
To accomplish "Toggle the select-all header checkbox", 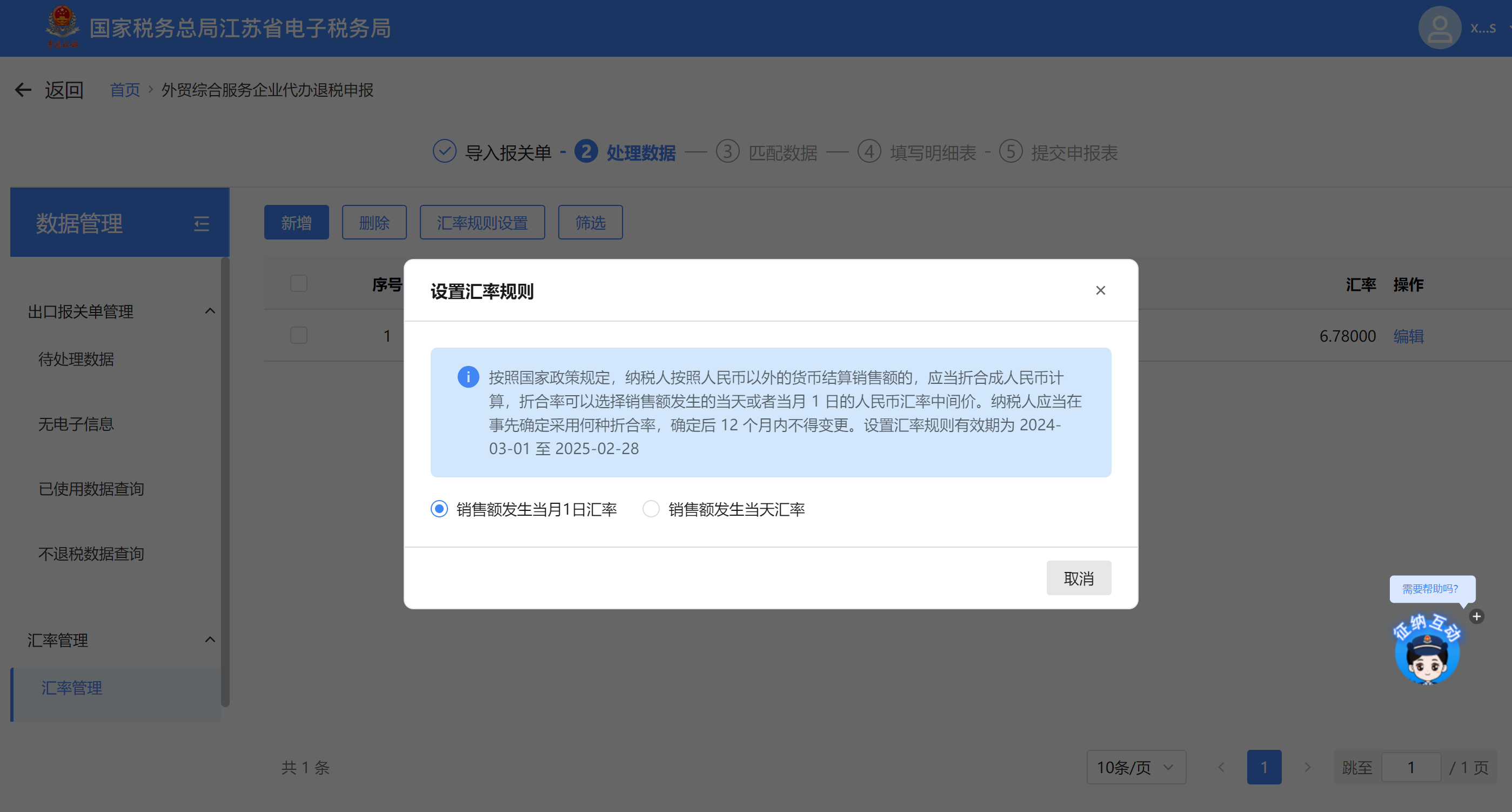I will 299,284.
